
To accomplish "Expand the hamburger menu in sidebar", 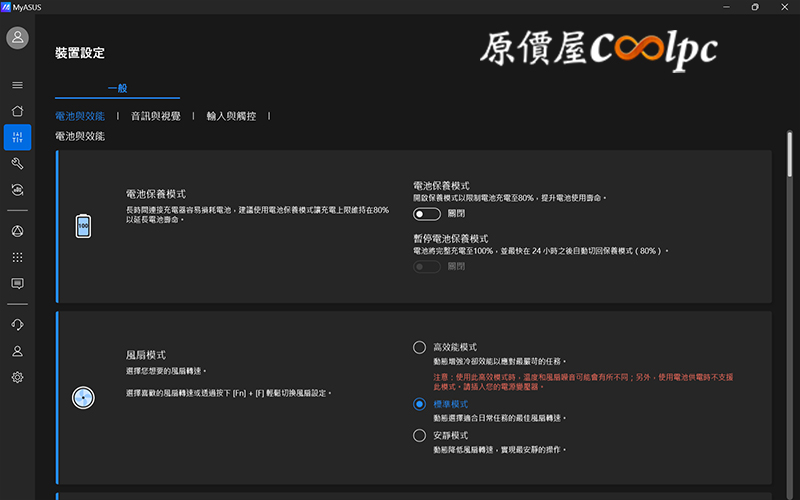I will pos(17,85).
